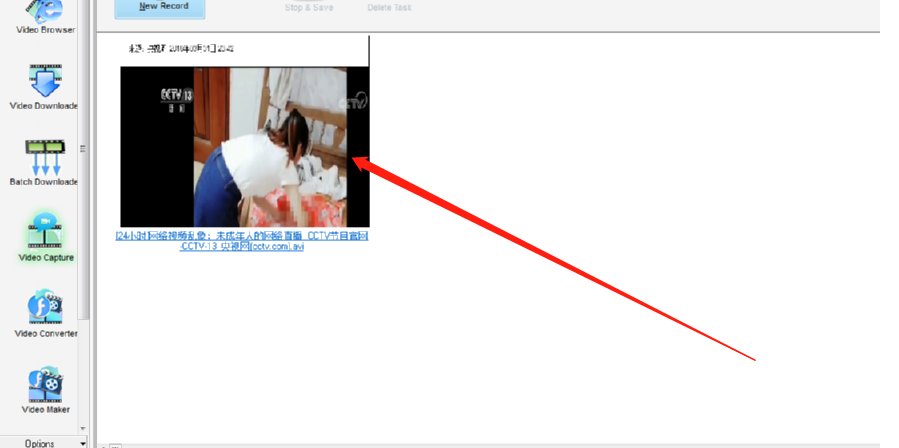The width and height of the screenshot is (899, 448).
Task: Click the date text above the thumbnail
Action: click(x=181, y=49)
